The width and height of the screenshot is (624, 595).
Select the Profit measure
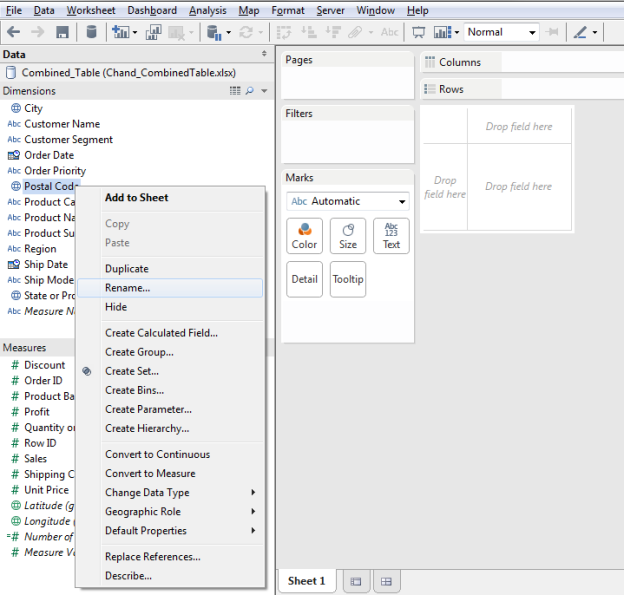coord(37,412)
